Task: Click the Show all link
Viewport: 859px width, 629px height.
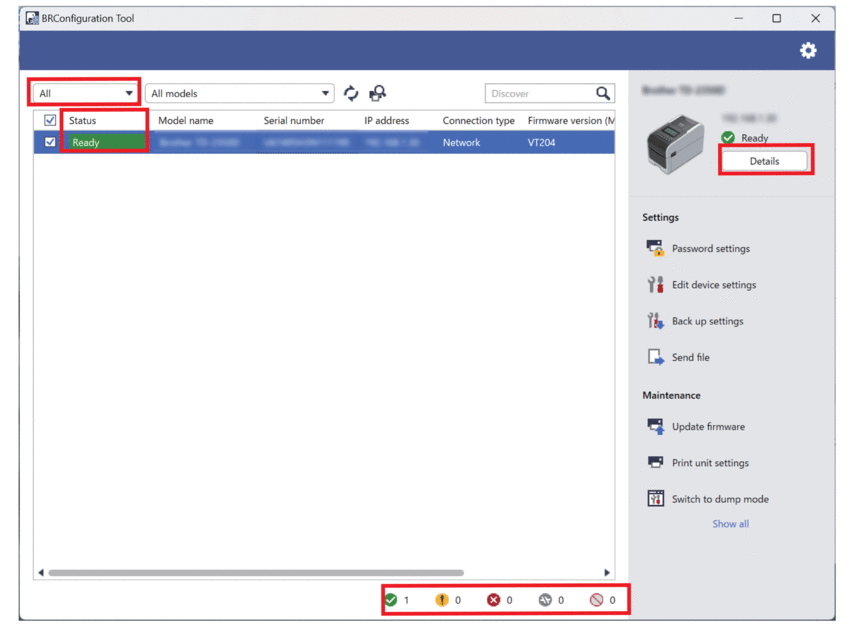Action: tap(730, 524)
